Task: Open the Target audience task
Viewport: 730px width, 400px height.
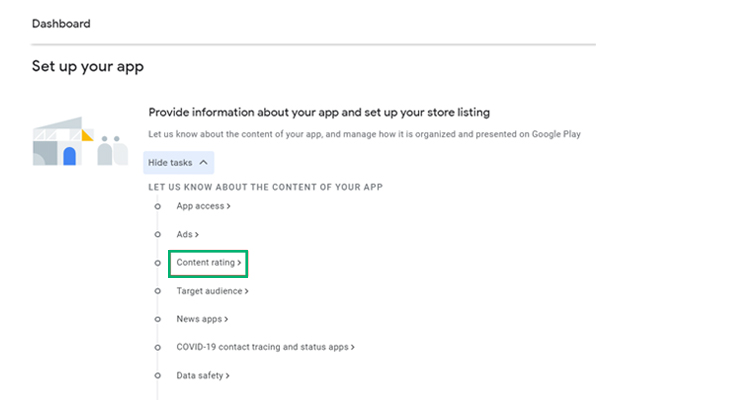Action: coord(212,291)
